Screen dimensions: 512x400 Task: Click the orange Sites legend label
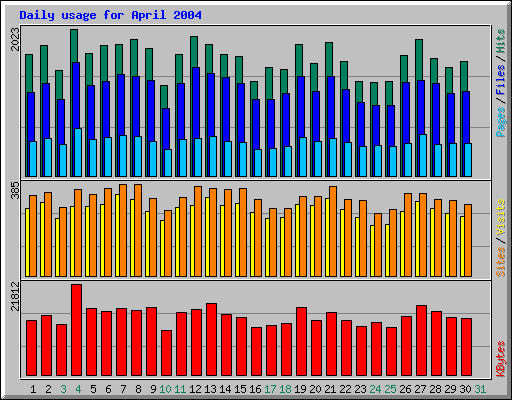coord(500,262)
